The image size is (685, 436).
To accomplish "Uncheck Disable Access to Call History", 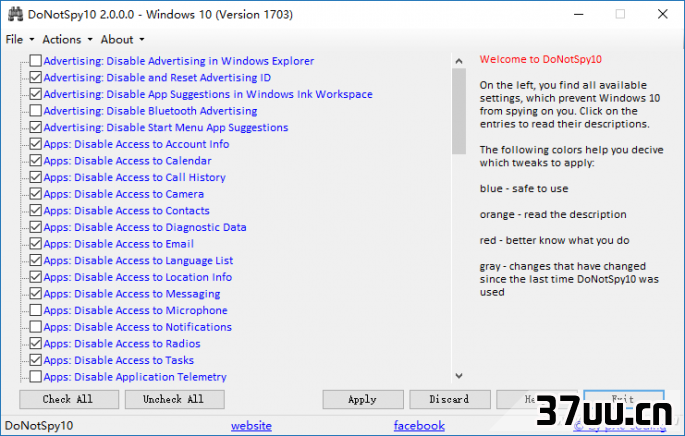I will coord(36,177).
